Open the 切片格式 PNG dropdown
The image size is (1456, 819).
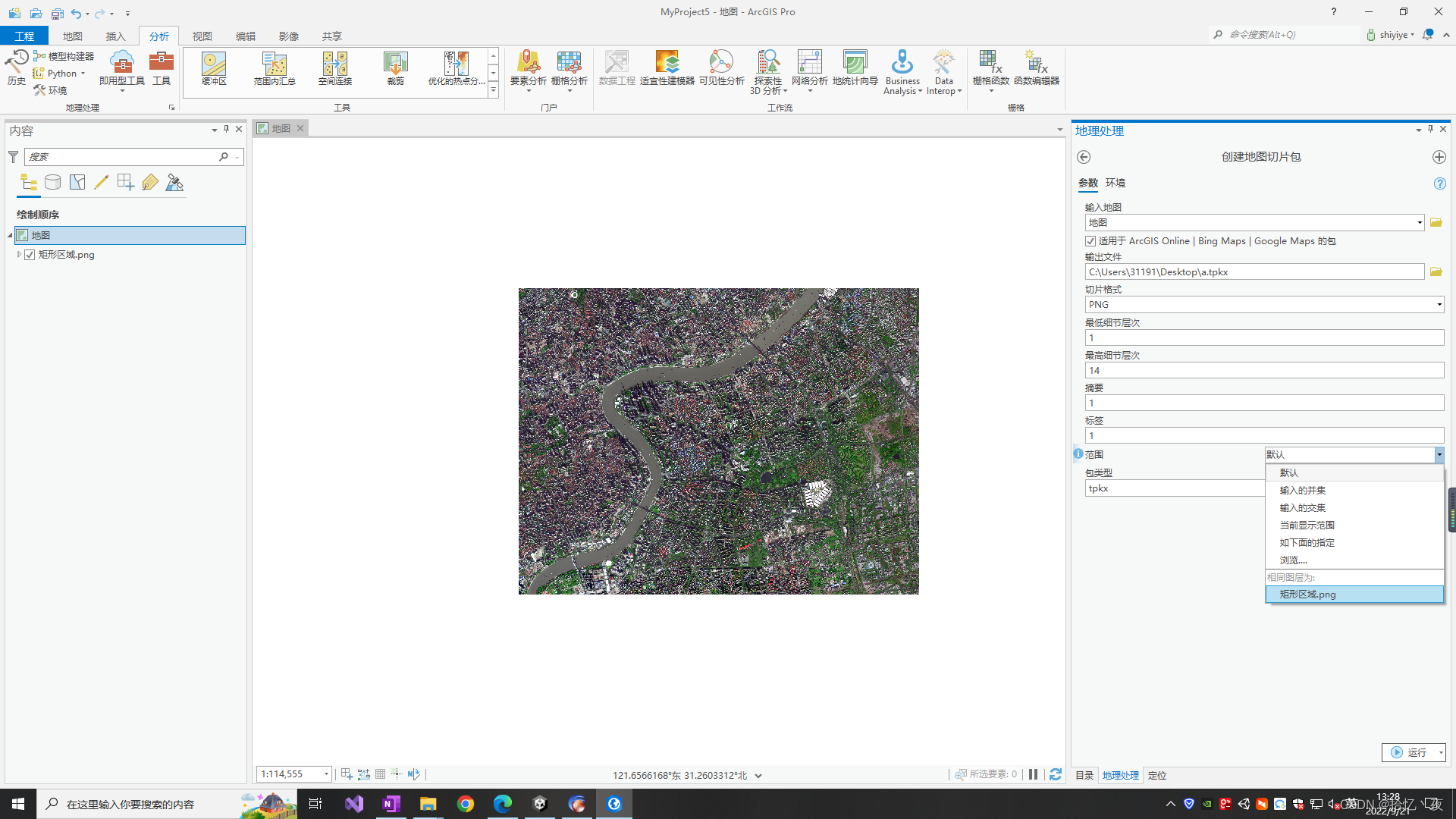(x=1438, y=304)
